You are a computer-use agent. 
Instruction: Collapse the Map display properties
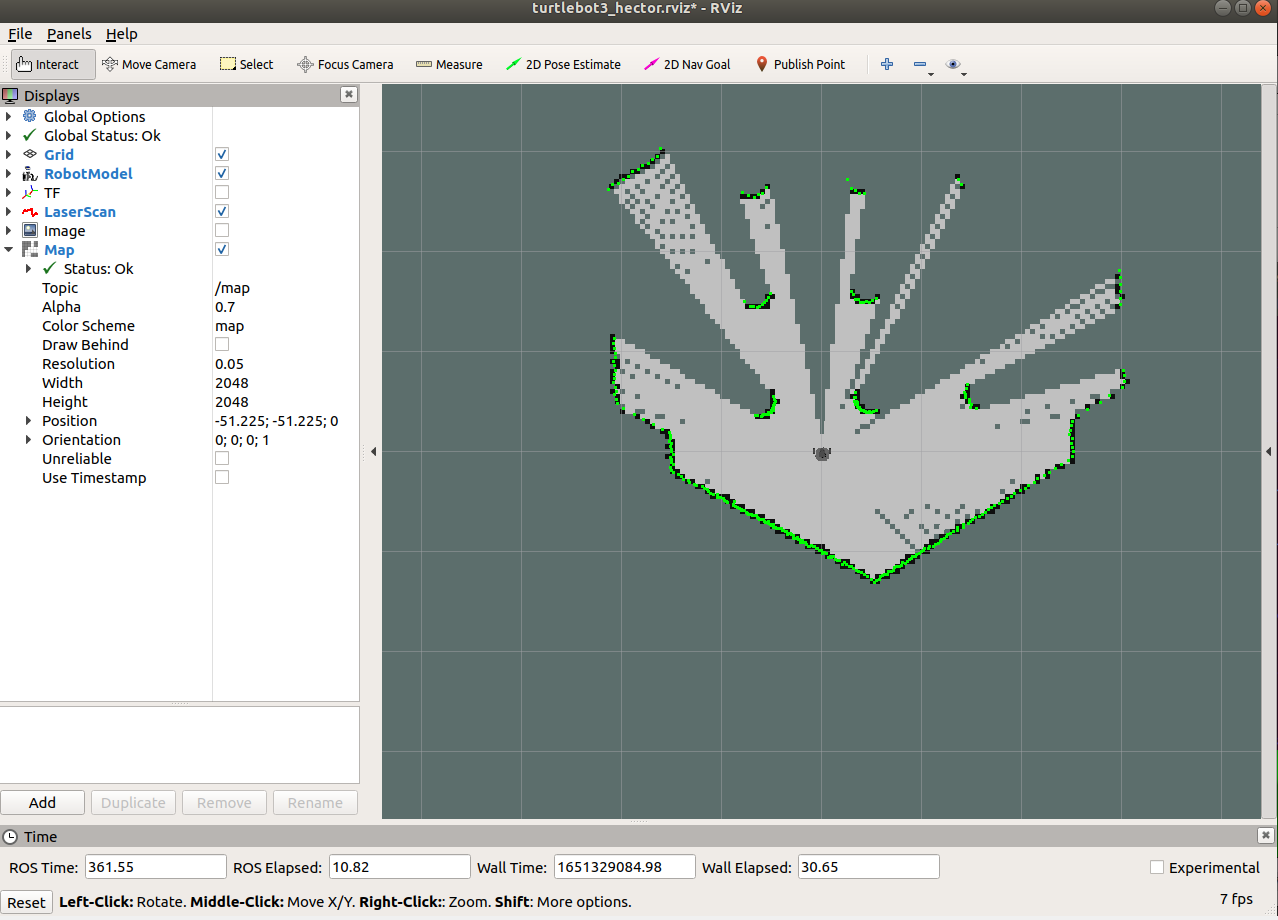pyautogui.click(x=9, y=249)
